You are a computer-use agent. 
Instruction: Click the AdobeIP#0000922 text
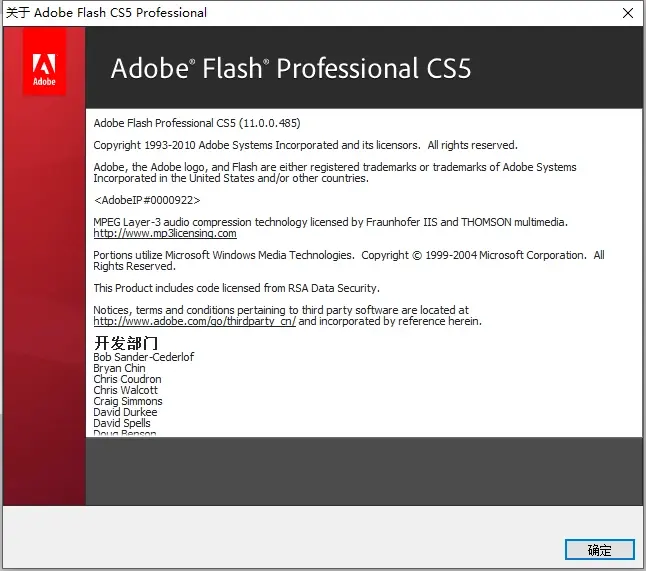pyautogui.click(x=146, y=200)
